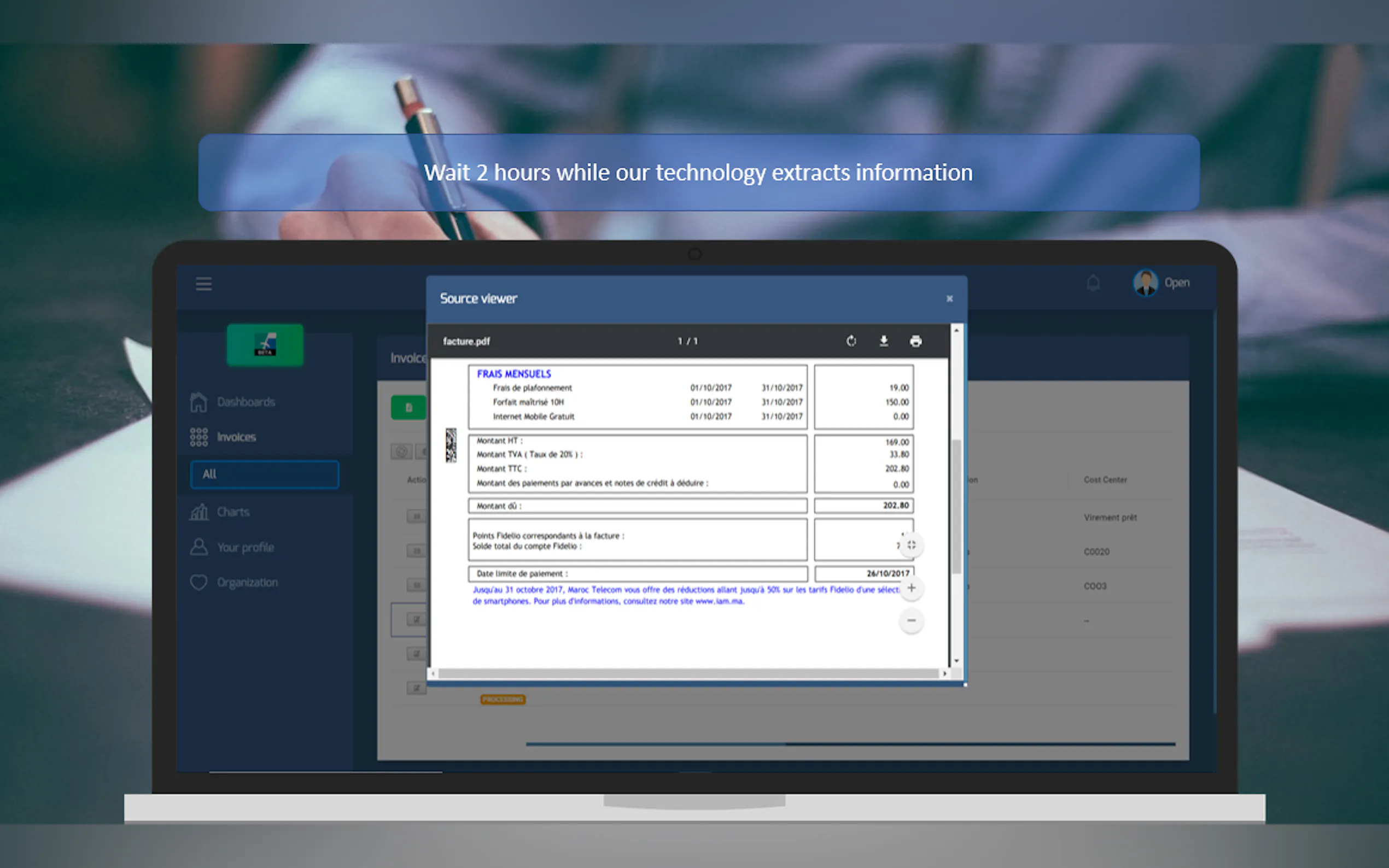The image size is (1389, 868).
Task: Zoom out of the PDF with minus
Action: [x=911, y=620]
